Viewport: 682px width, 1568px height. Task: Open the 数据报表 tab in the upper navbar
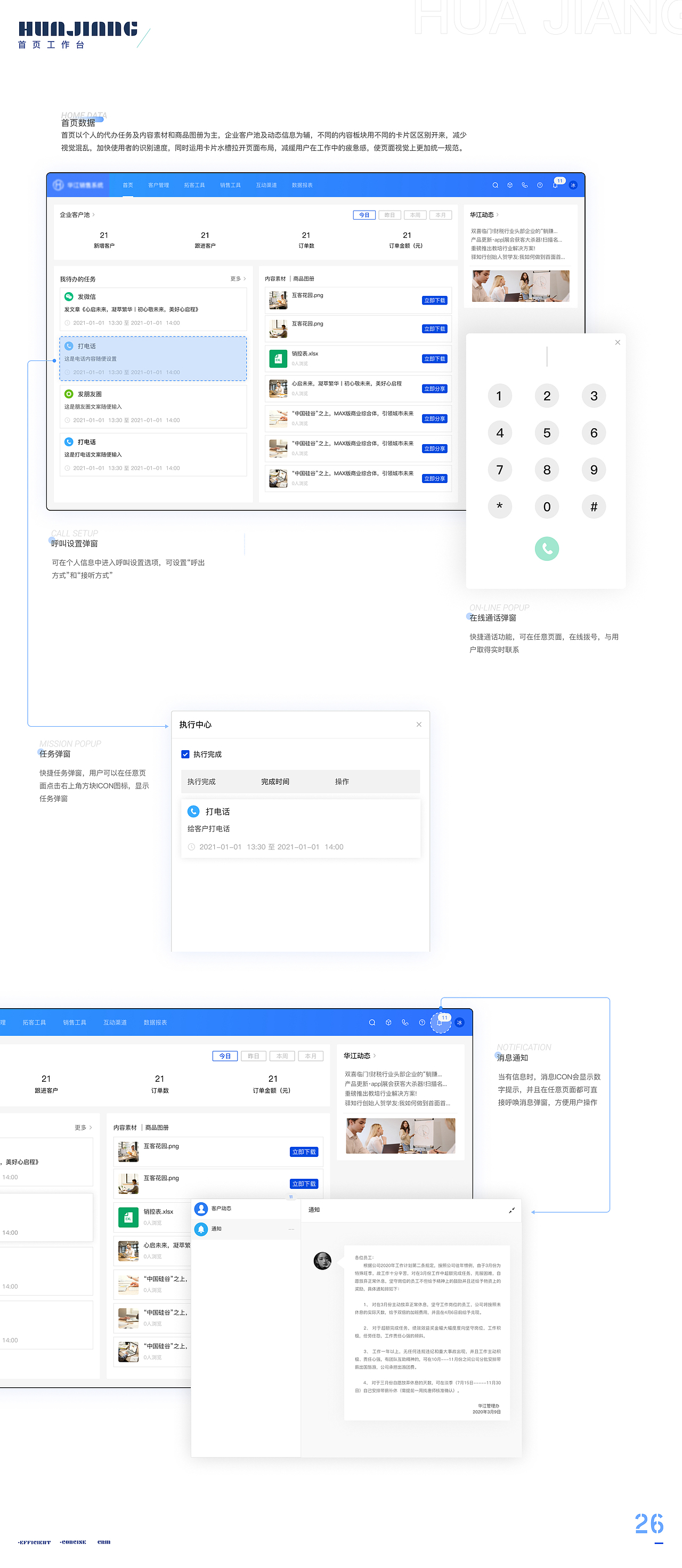tap(302, 185)
